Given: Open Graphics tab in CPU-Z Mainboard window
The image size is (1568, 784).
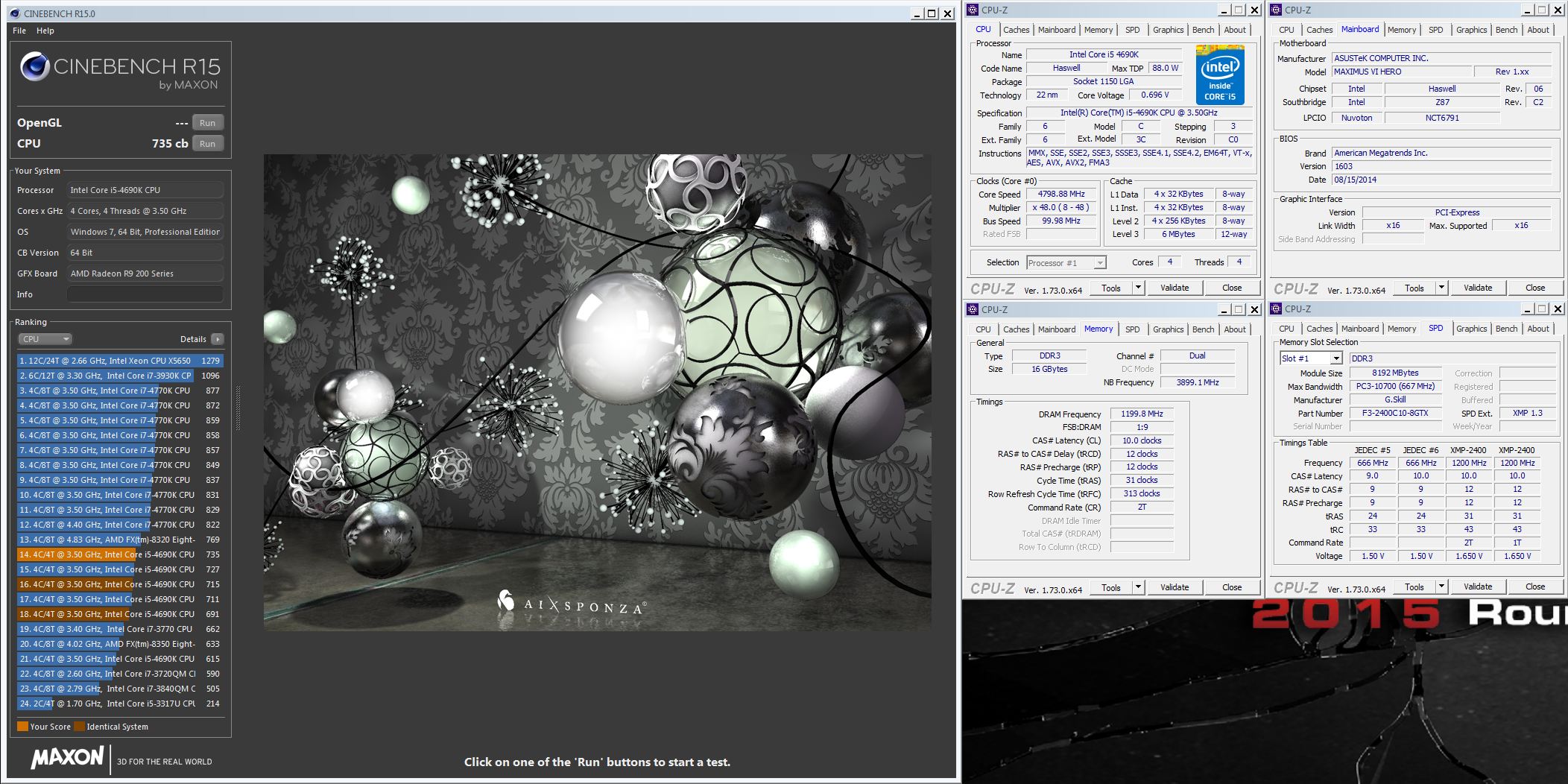Looking at the screenshot, I should point(1471,30).
